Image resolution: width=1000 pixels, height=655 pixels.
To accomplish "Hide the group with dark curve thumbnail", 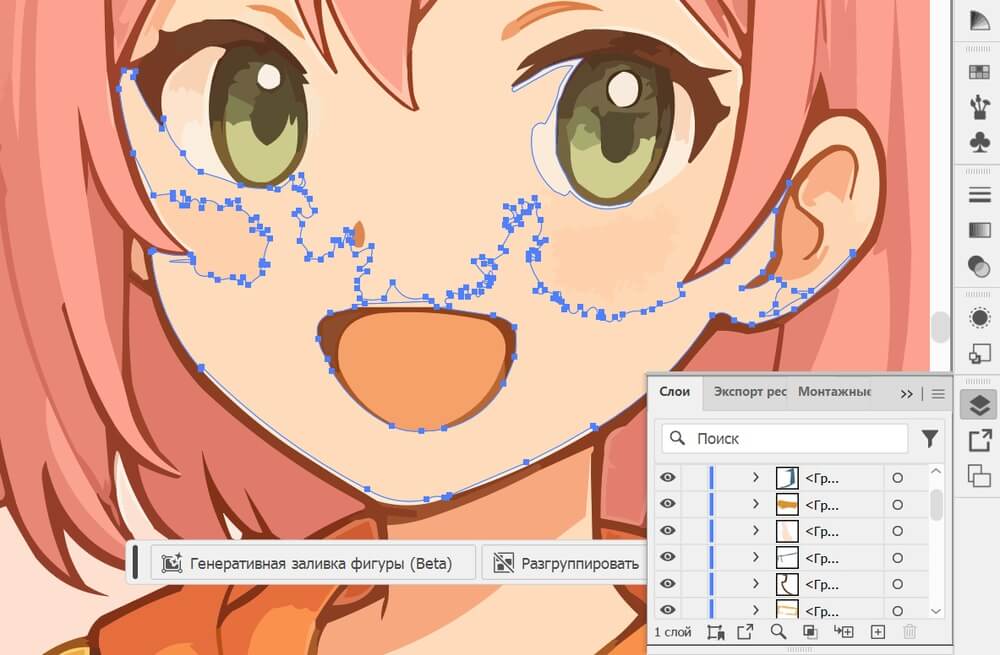I will 668,584.
